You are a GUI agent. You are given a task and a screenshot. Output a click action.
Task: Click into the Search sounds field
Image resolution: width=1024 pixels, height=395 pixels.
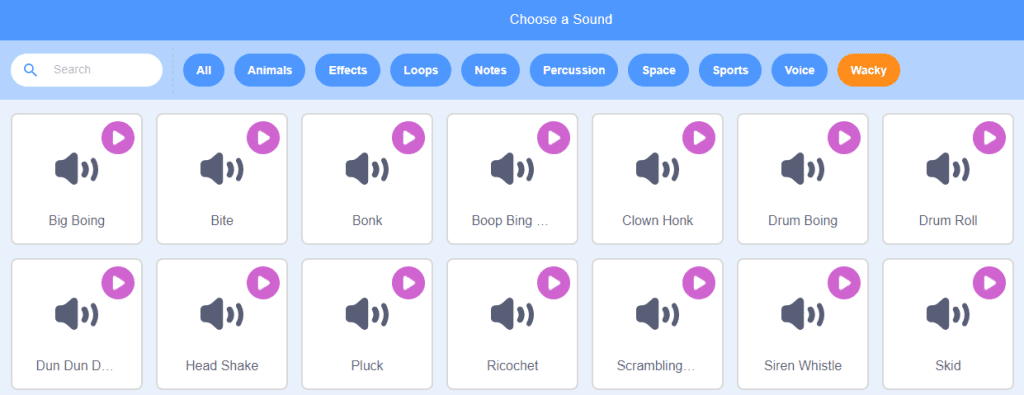tap(87, 70)
